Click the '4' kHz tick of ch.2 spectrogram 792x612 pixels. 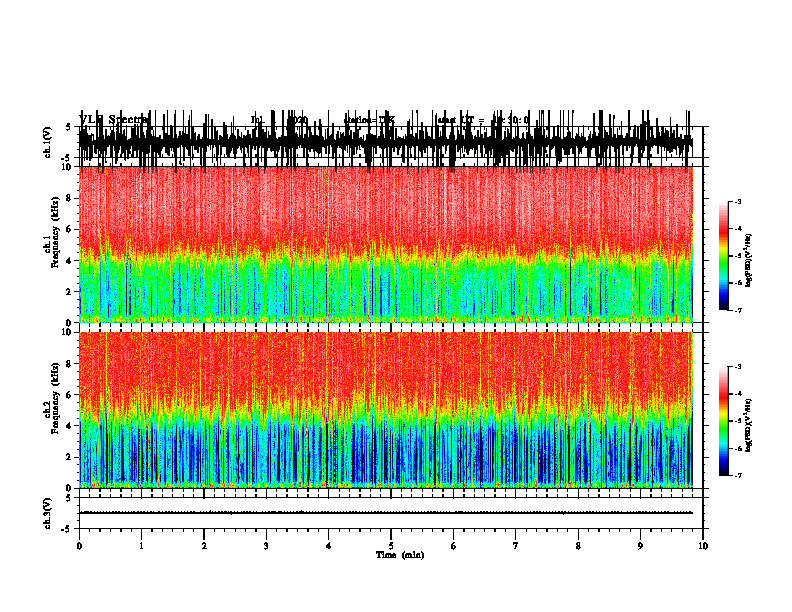coord(69,426)
